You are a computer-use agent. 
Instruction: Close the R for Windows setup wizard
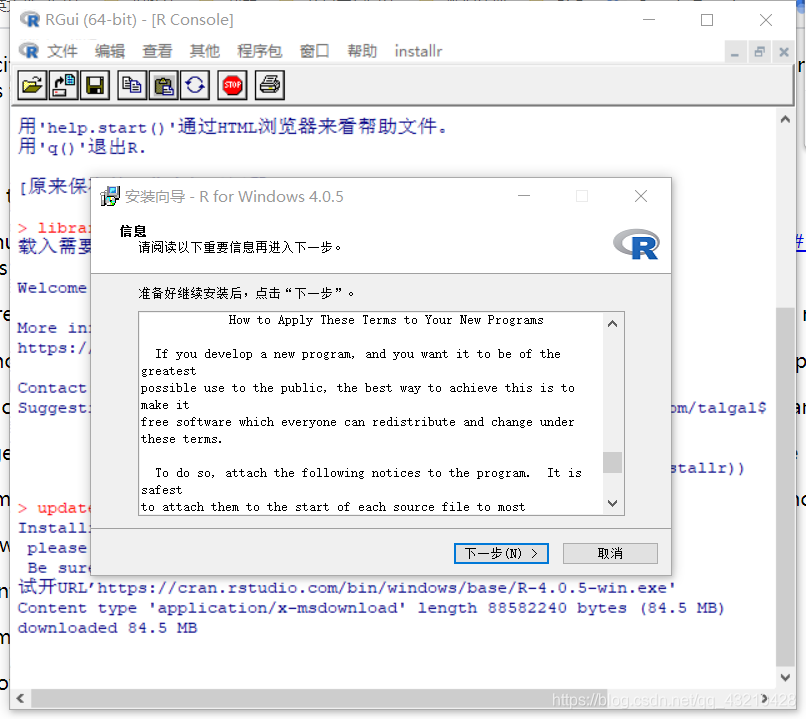tap(640, 196)
